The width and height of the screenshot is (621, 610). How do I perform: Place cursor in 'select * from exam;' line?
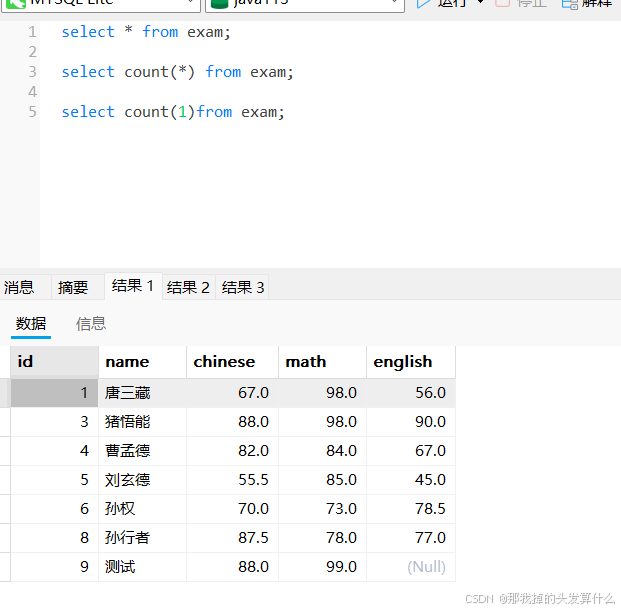click(x=146, y=32)
